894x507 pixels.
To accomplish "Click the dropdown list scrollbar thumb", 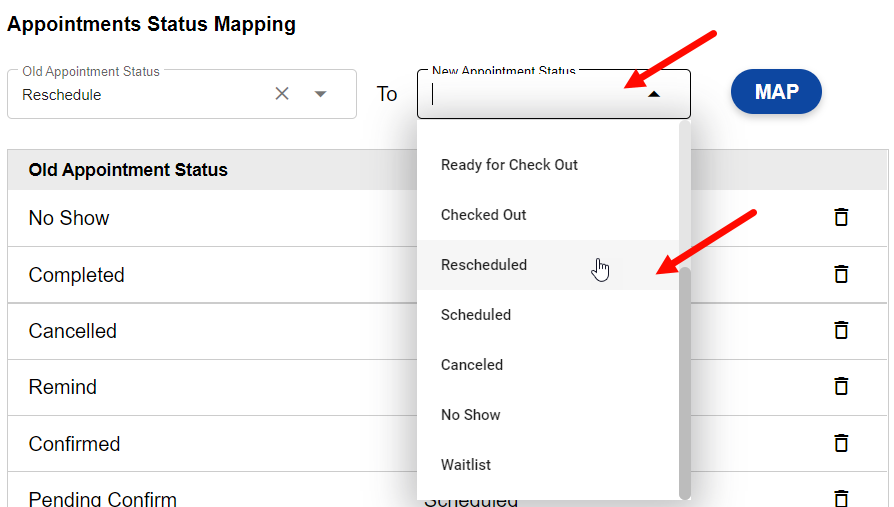I will coord(684,380).
